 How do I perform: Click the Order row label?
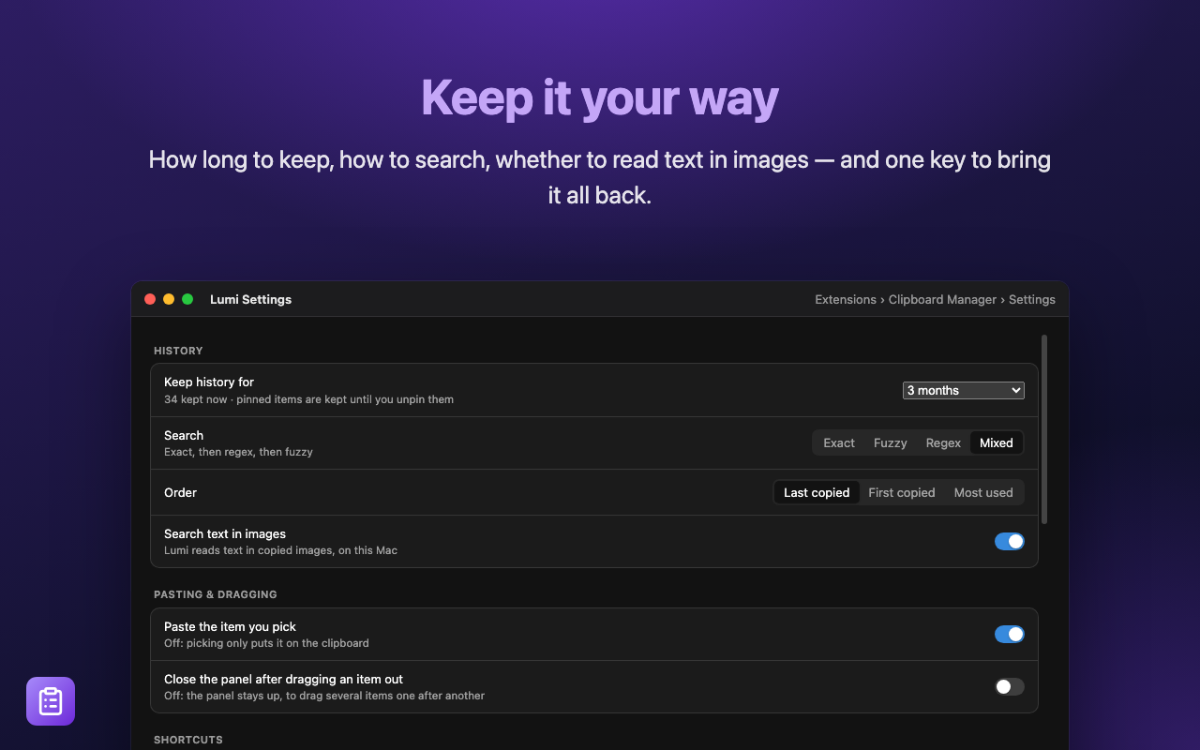coord(180,493)
